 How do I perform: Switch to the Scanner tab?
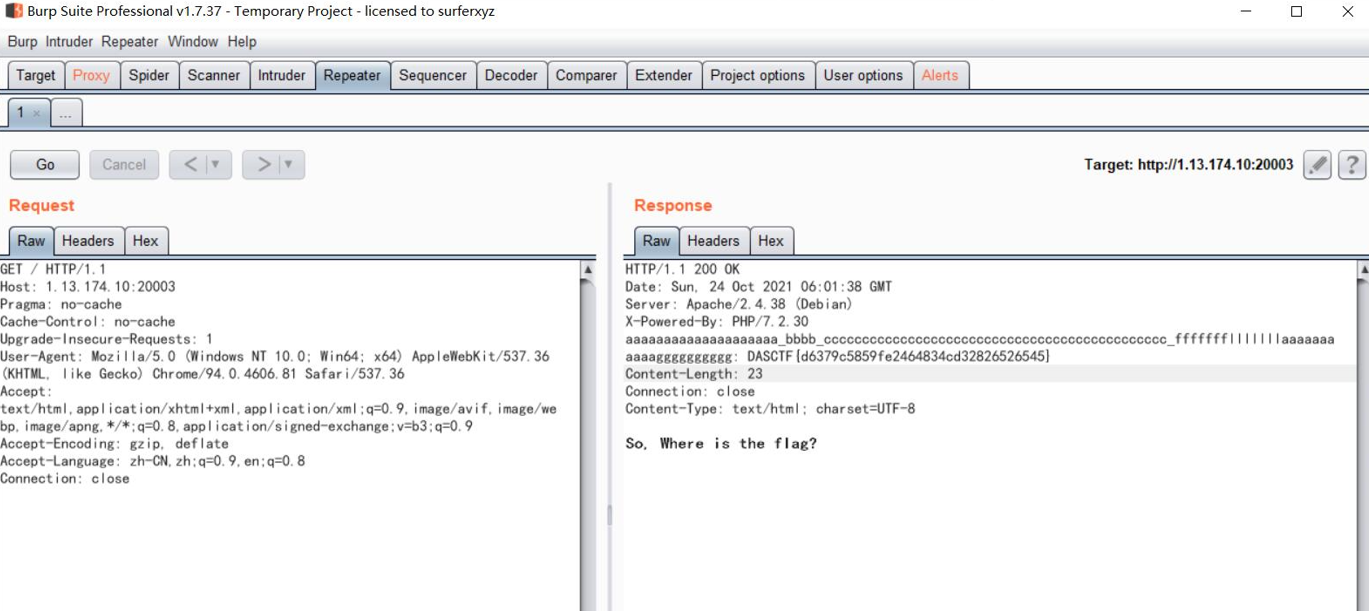coord(214,75)
